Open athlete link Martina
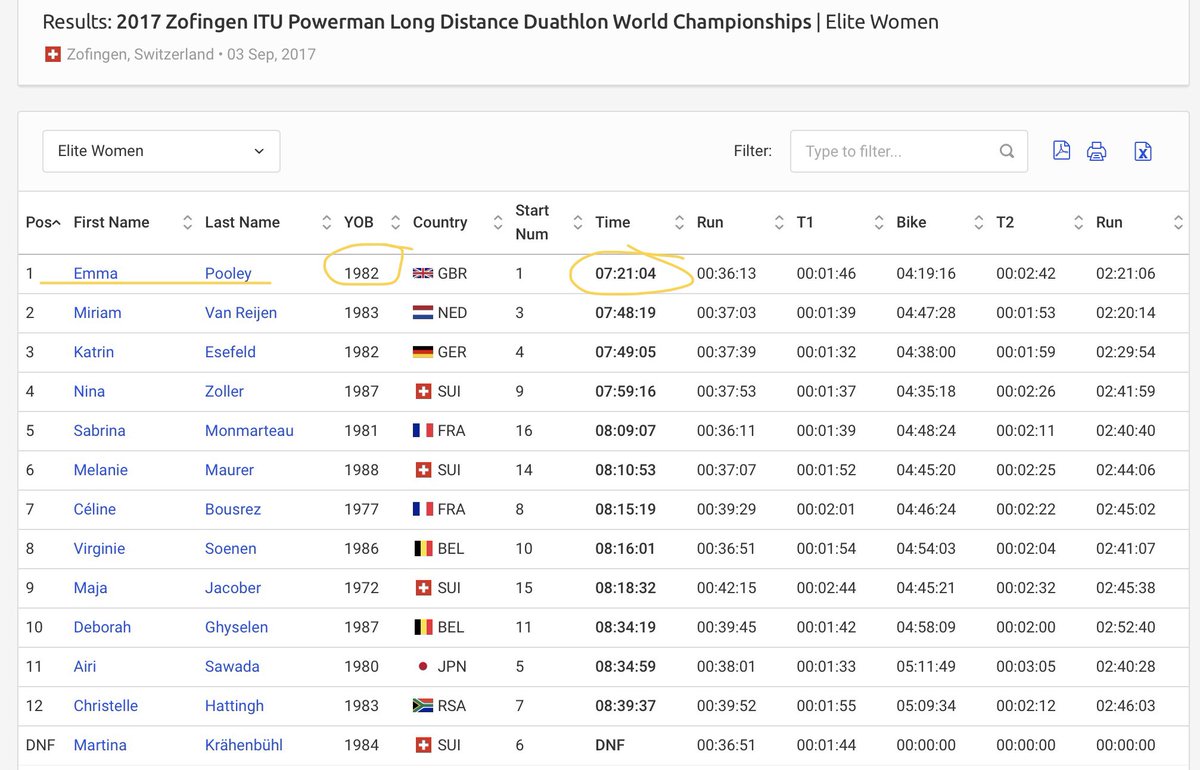Image resolution: width=1200 pixels, height=770 pixels. click(x=99, y=745)
